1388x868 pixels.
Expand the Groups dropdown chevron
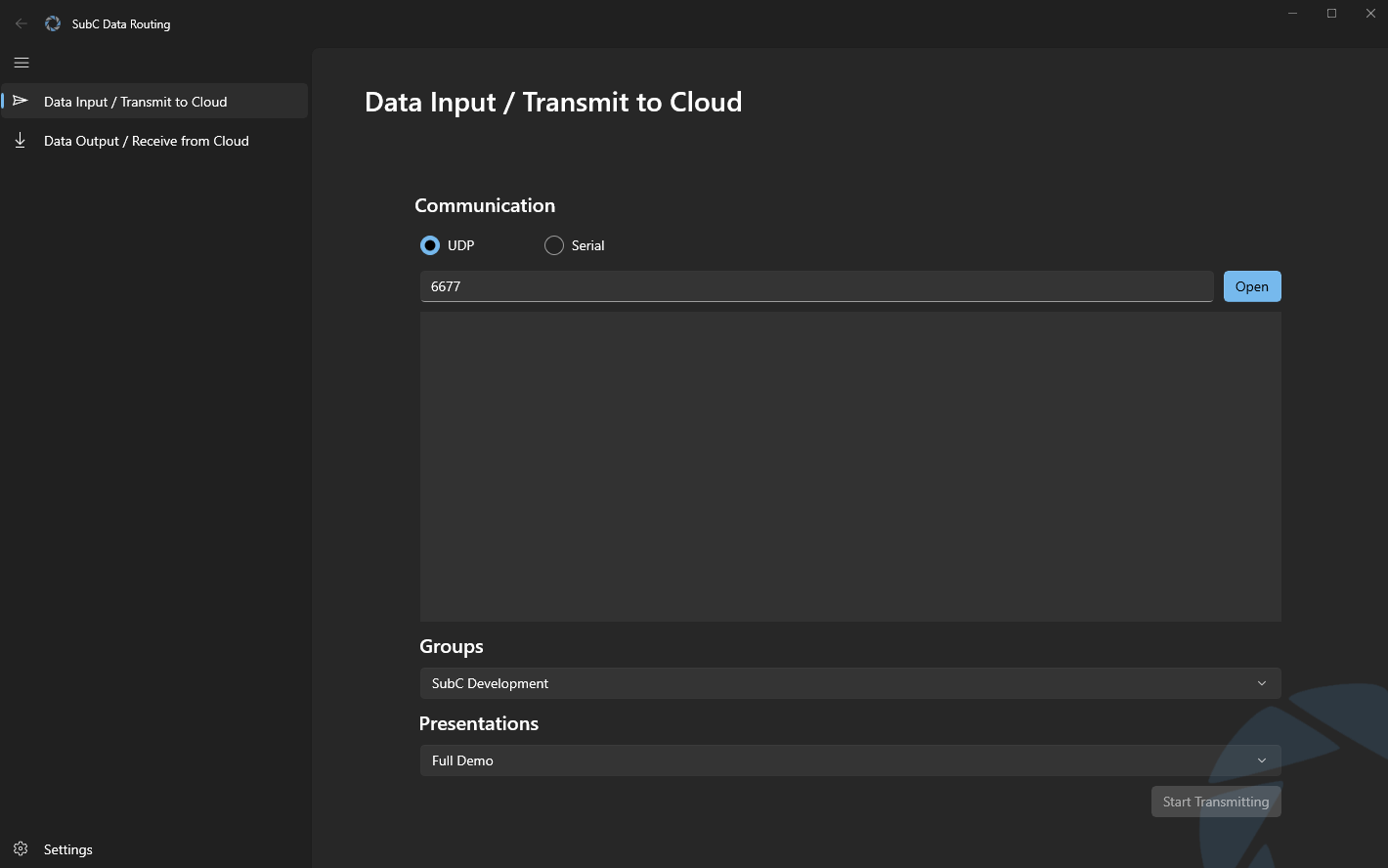click(1261, 683)
